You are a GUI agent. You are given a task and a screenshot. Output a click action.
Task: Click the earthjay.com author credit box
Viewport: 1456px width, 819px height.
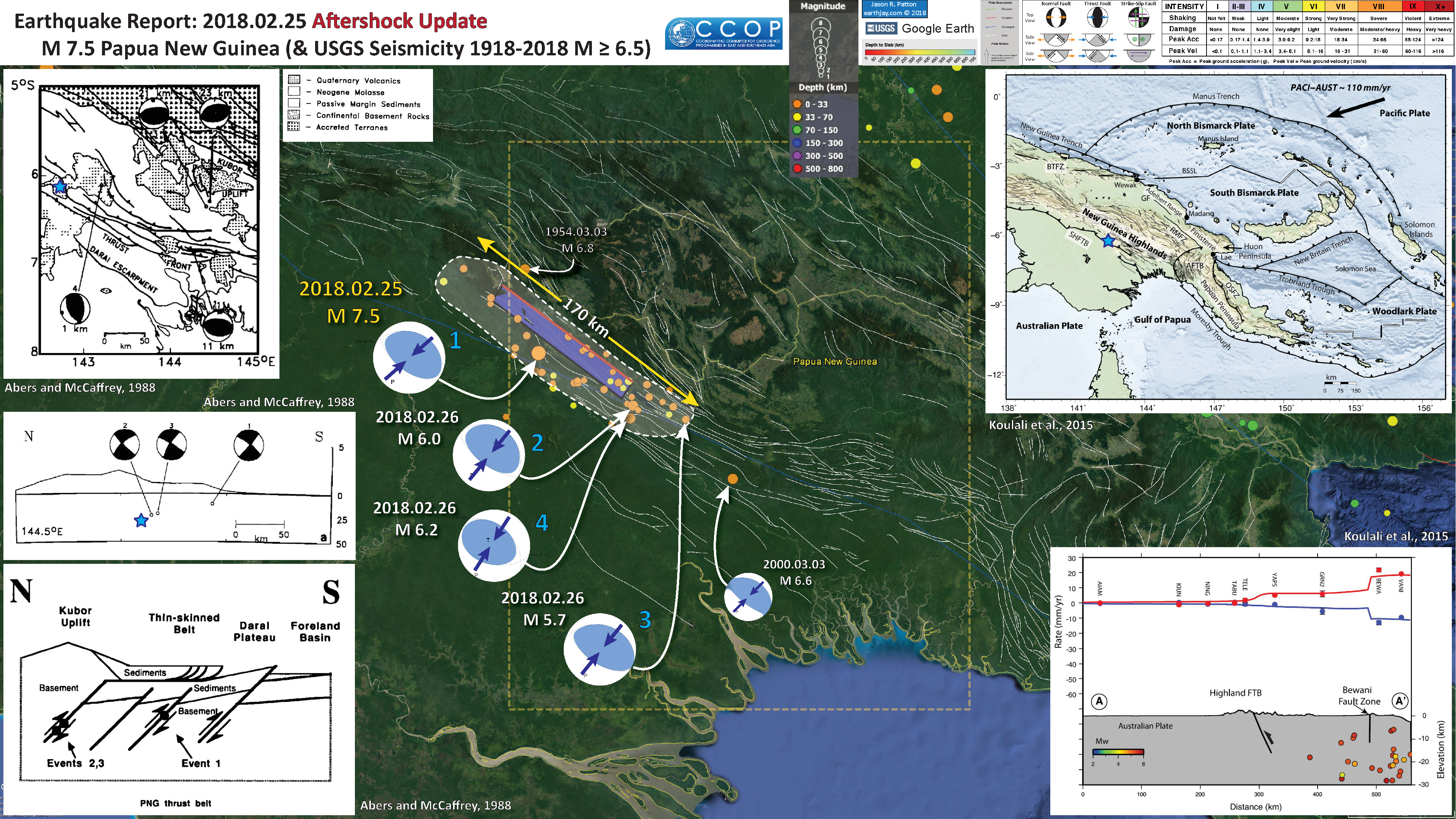(894, 8)
